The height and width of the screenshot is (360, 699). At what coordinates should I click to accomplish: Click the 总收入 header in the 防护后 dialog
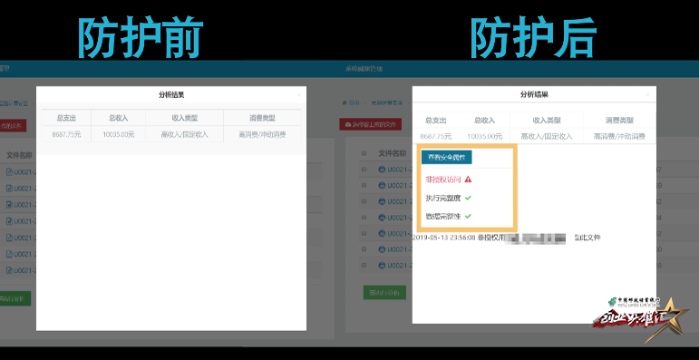click(485, 120)
